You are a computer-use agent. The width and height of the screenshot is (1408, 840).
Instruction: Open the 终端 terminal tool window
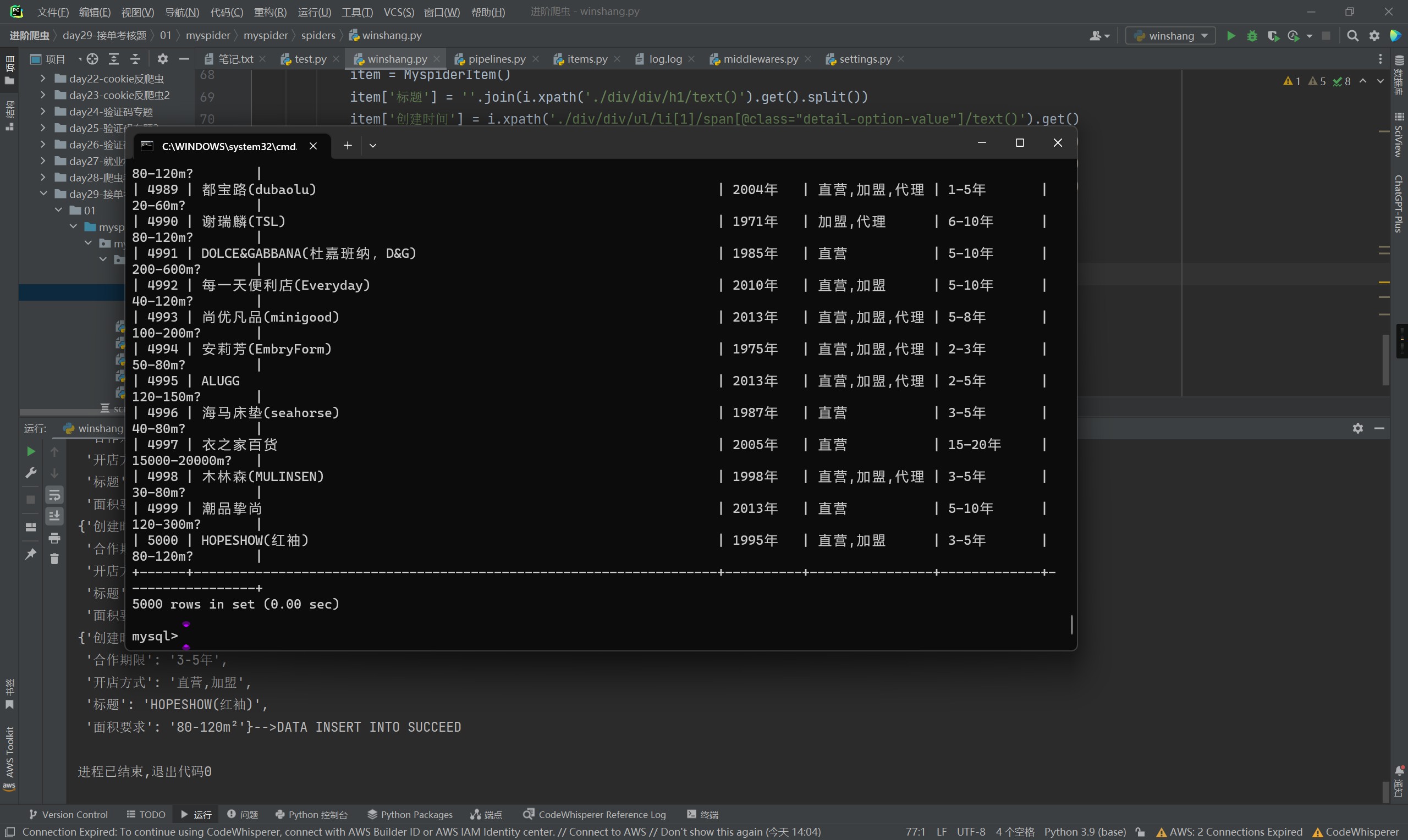pyautogui.click(x=702, y=815)
